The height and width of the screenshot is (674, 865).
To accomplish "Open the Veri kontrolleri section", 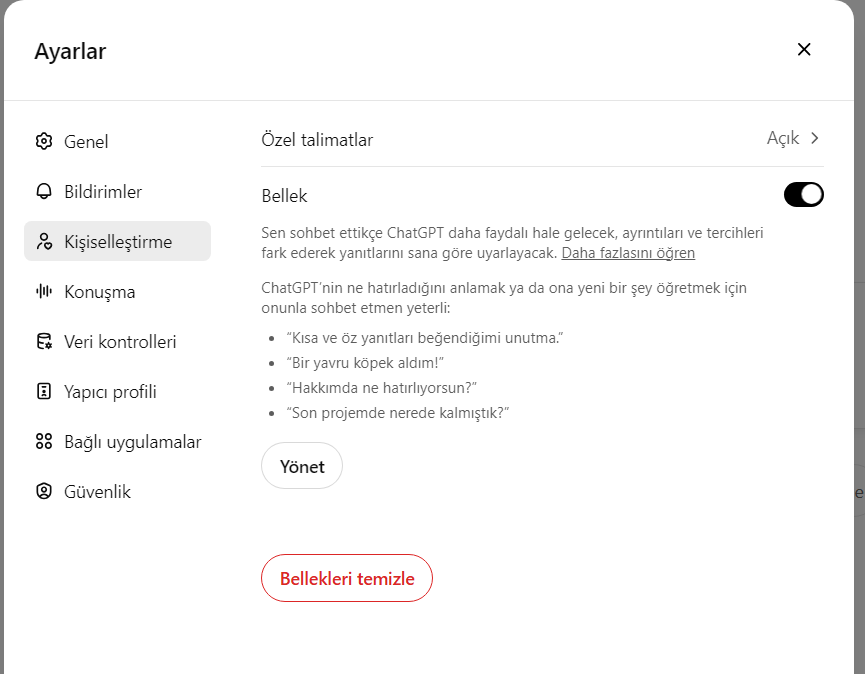I will (x=118, y=342).
